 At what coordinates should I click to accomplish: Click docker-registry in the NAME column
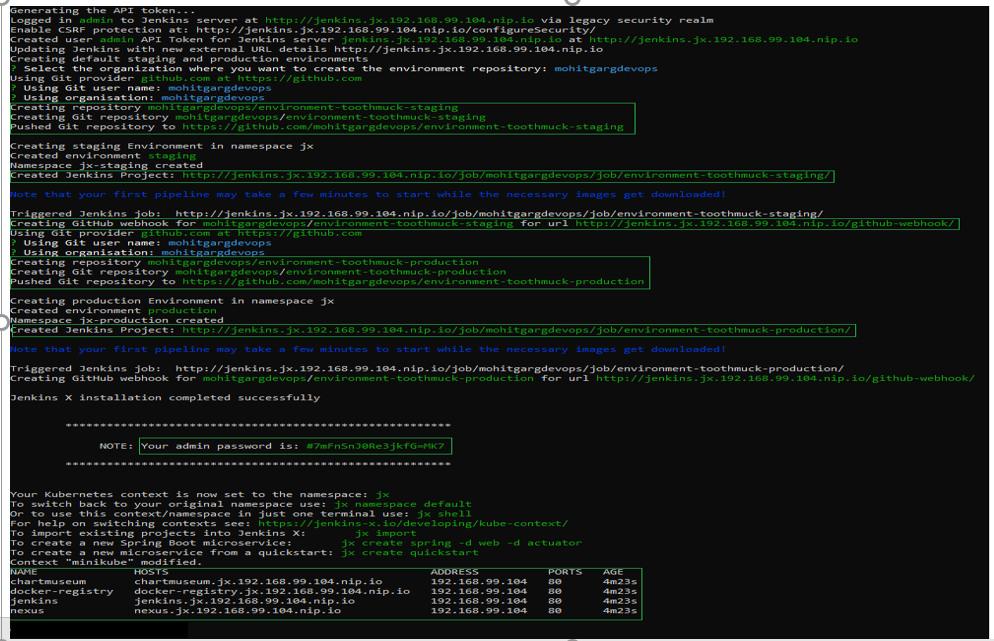61,591
